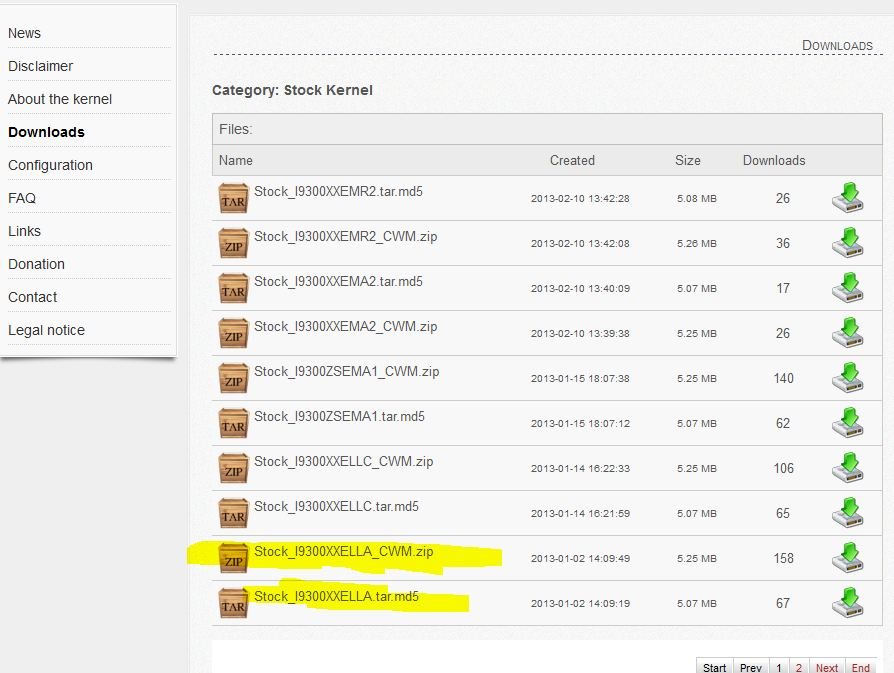Click created date 2013-01-02 14:09:49
The height and width of the screenshot is (673, 894).
[580, 559]
